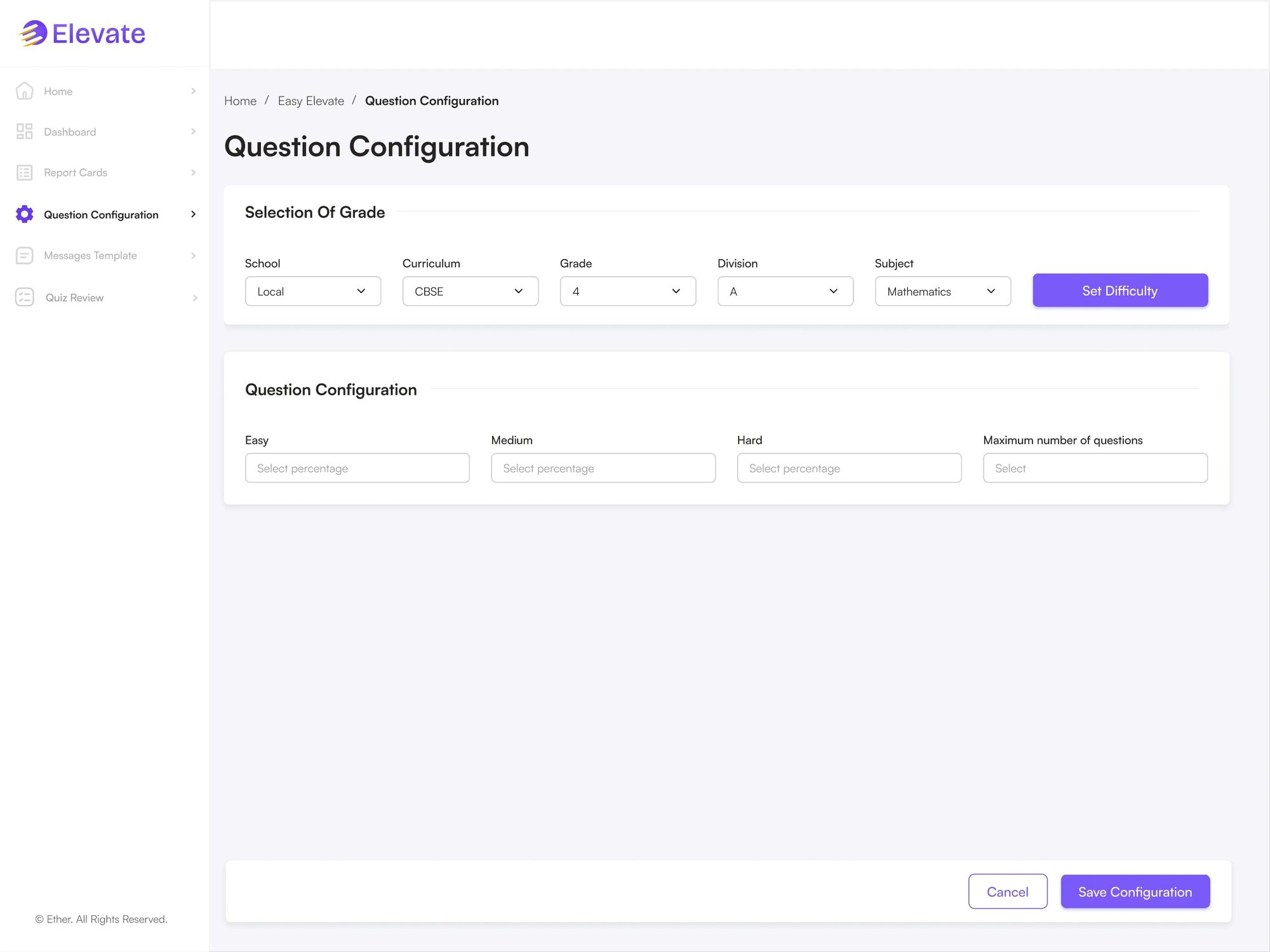Open the Grade dropdown showing 4
Viewport: 1270px width, 952px height.
coord(628,291)
